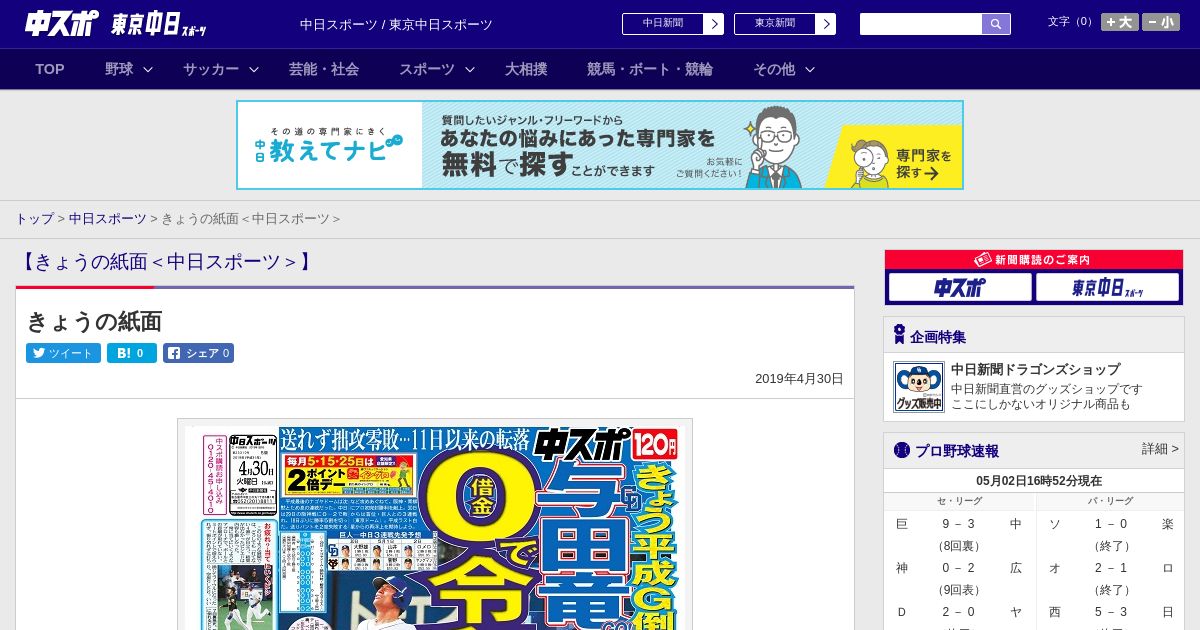Click パ・リーグ column heading
Screen dimensions: 1200x630
pos(1111,501)
